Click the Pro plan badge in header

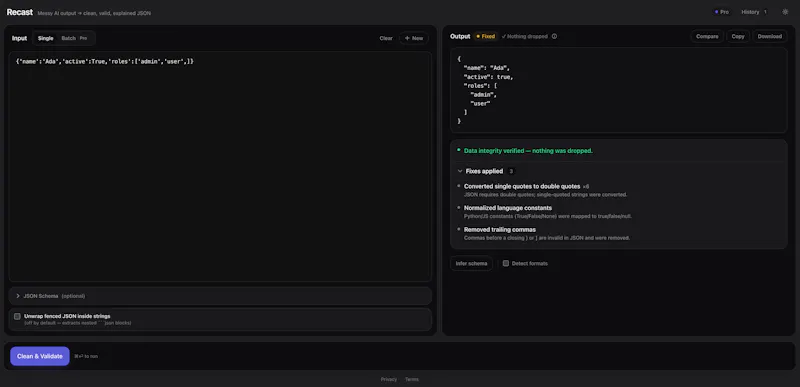tap(722, 12)
